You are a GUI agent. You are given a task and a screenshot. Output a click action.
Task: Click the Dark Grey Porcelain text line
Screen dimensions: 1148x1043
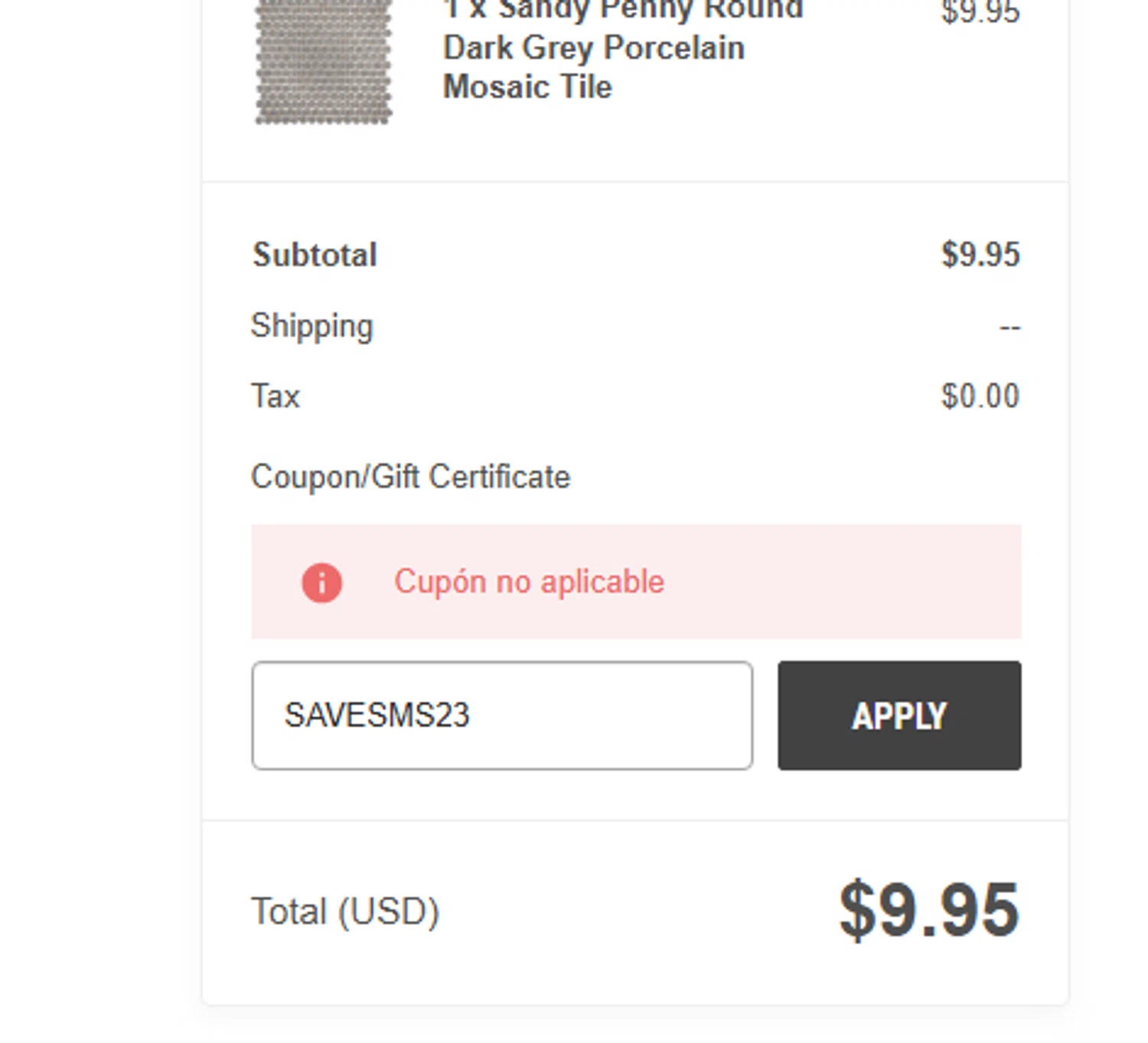[x=594, y=48]
